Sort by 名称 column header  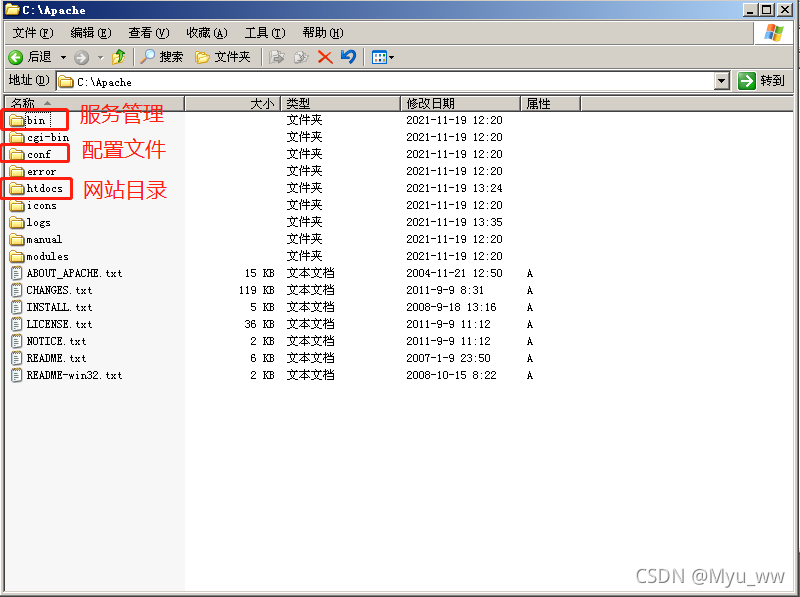pos(94,104)
